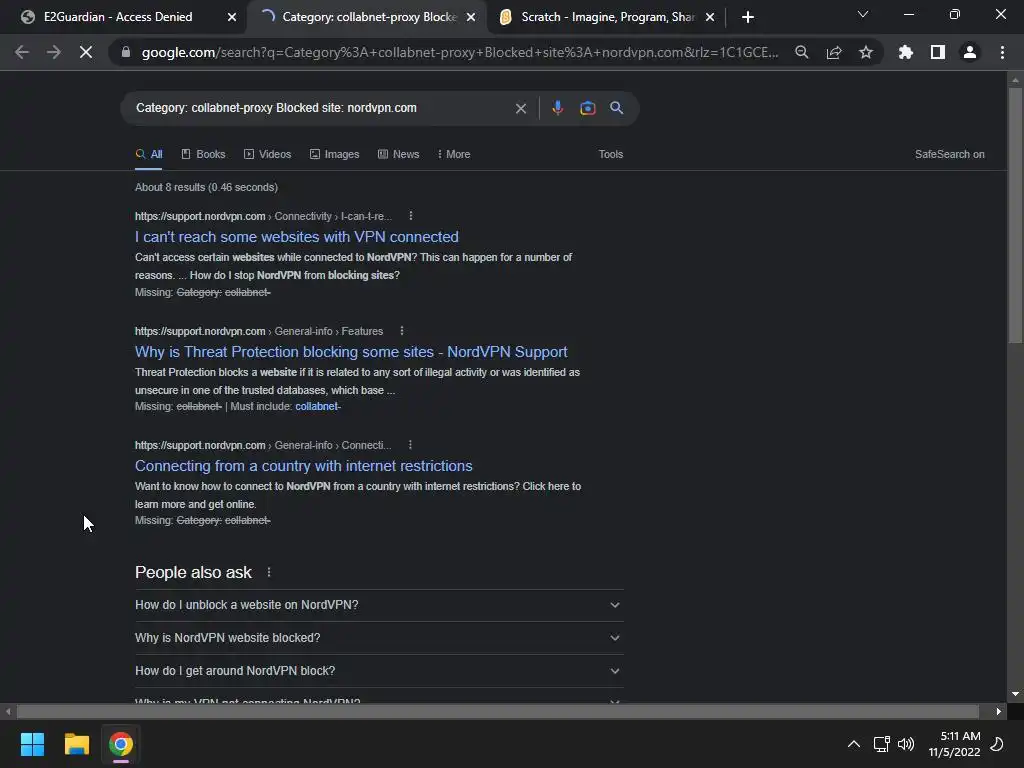Start voice search with microphone
Image resolution: width=1024 pixels, height=768 pixels.
557,108
